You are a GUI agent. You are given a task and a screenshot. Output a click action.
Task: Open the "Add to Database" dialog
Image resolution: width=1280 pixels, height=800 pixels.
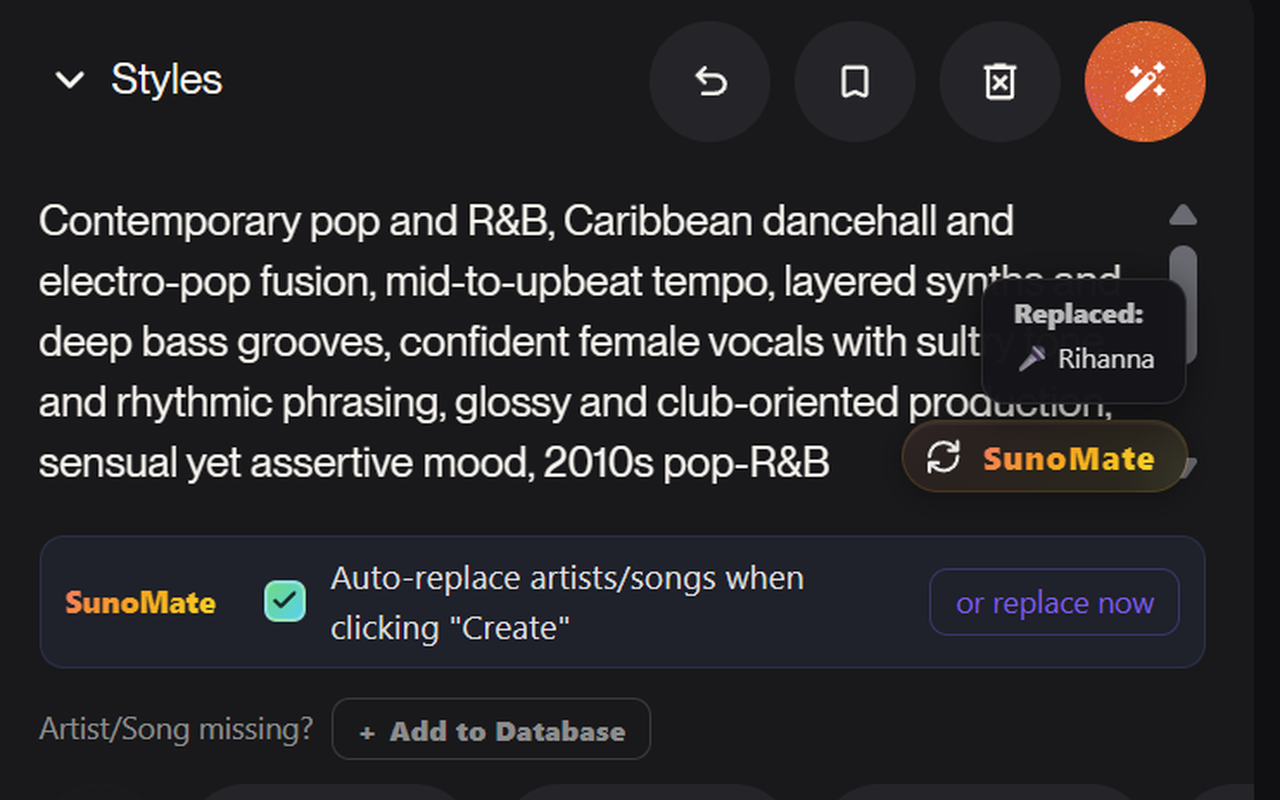(491, 731)
